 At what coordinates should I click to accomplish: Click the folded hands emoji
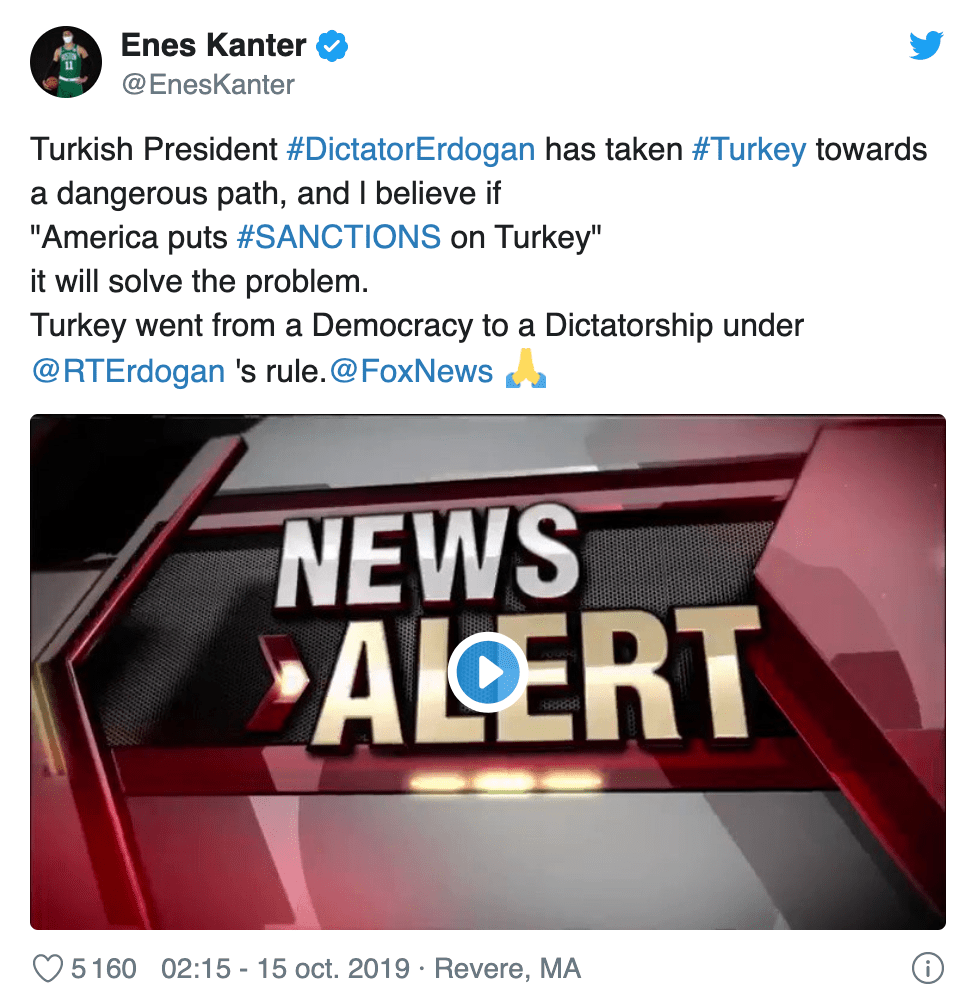click(525, 368)
